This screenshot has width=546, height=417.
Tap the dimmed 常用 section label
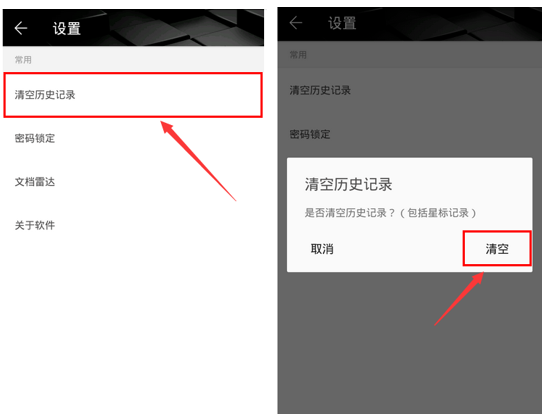pyautogui.click(x=298, y=55)
